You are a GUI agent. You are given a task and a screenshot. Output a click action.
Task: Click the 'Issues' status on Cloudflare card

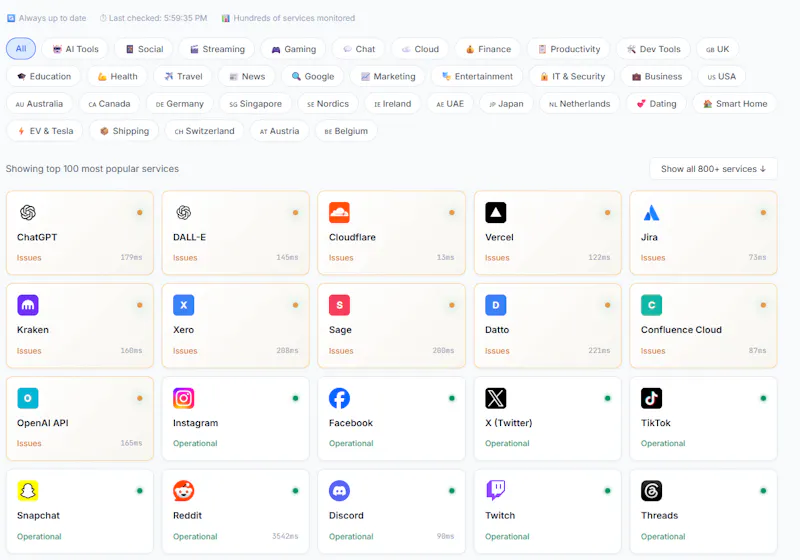pyautogui.click(x=341, y=258)
